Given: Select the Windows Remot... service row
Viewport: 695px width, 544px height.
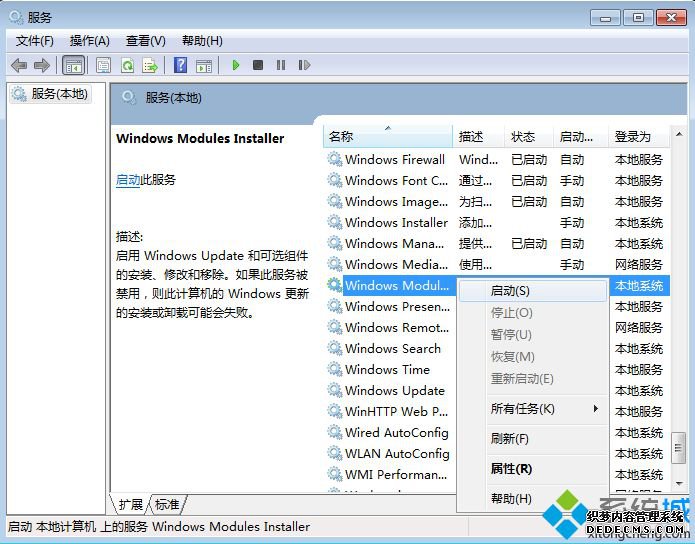Looking at the screenshot, I should [x=390, y=327].
